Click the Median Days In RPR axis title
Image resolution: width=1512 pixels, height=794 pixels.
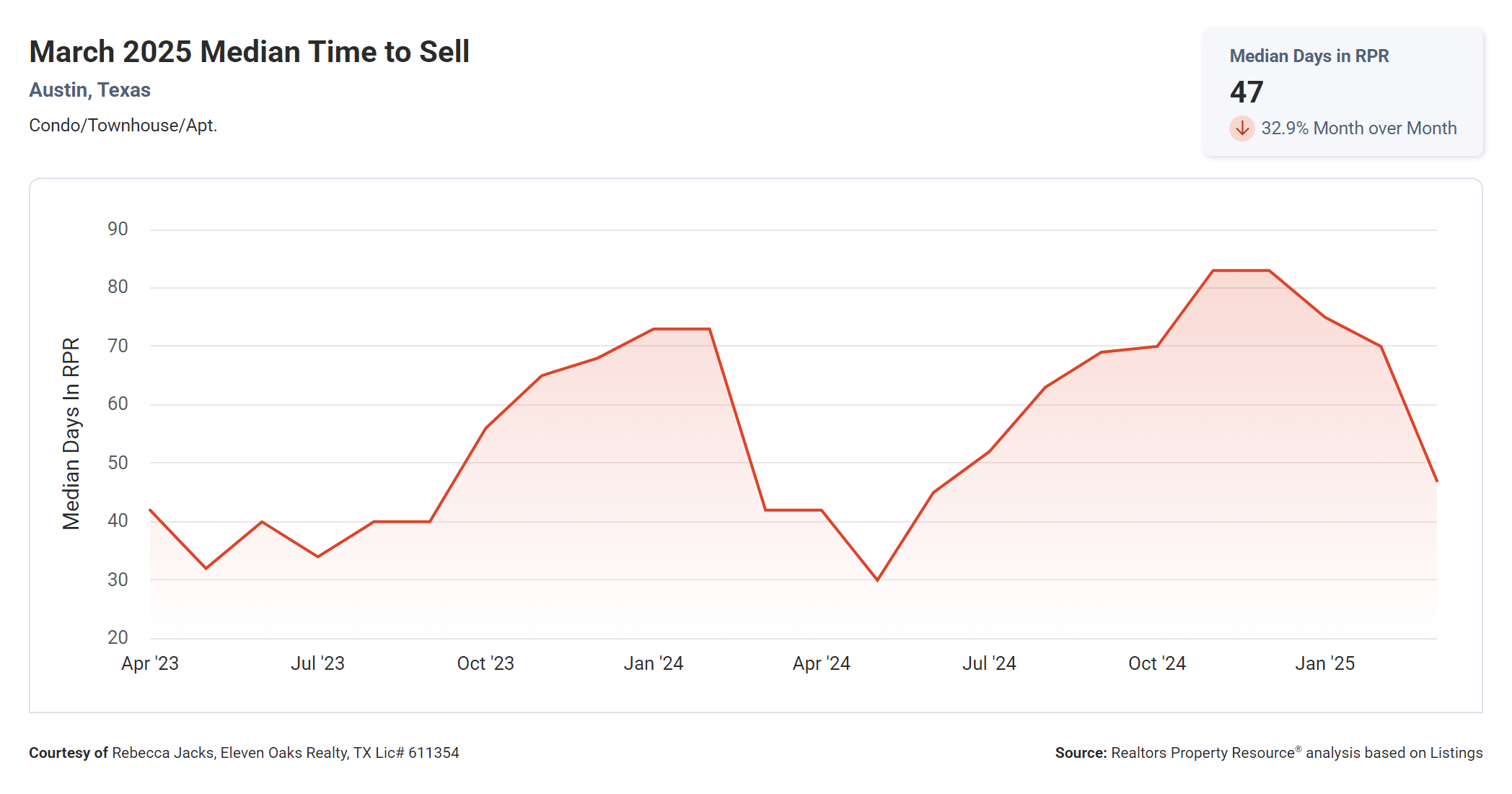tap(71, 434)
